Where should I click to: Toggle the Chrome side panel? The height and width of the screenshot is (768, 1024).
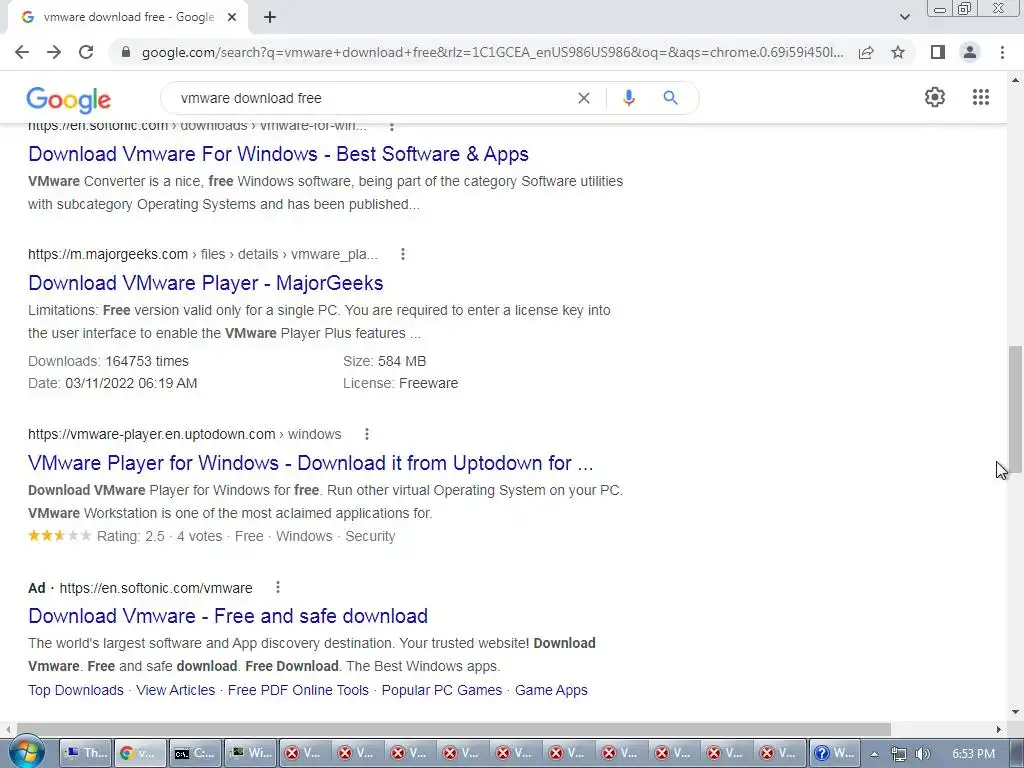[938, 52]
